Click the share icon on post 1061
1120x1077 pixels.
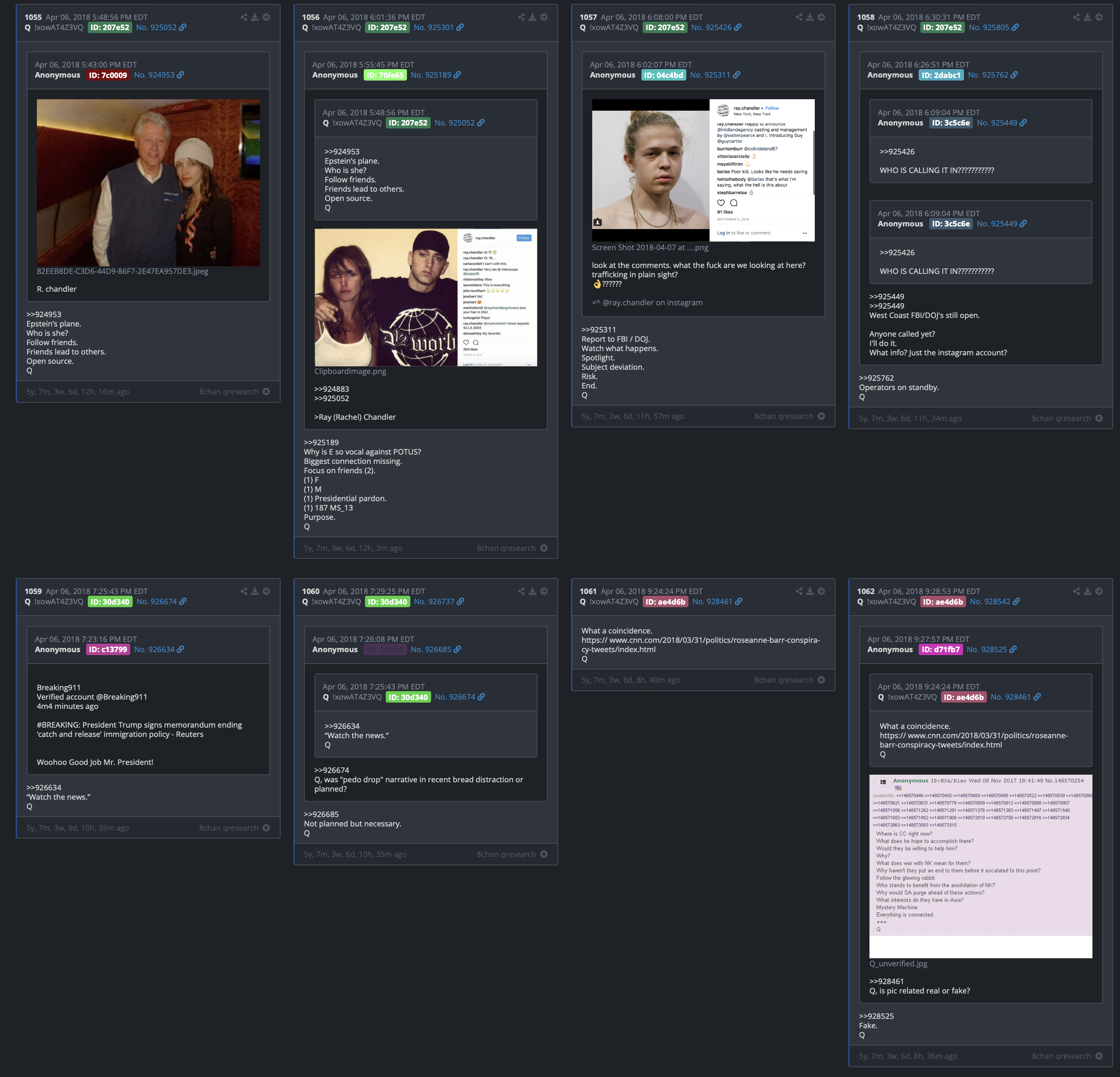point(799,591)
